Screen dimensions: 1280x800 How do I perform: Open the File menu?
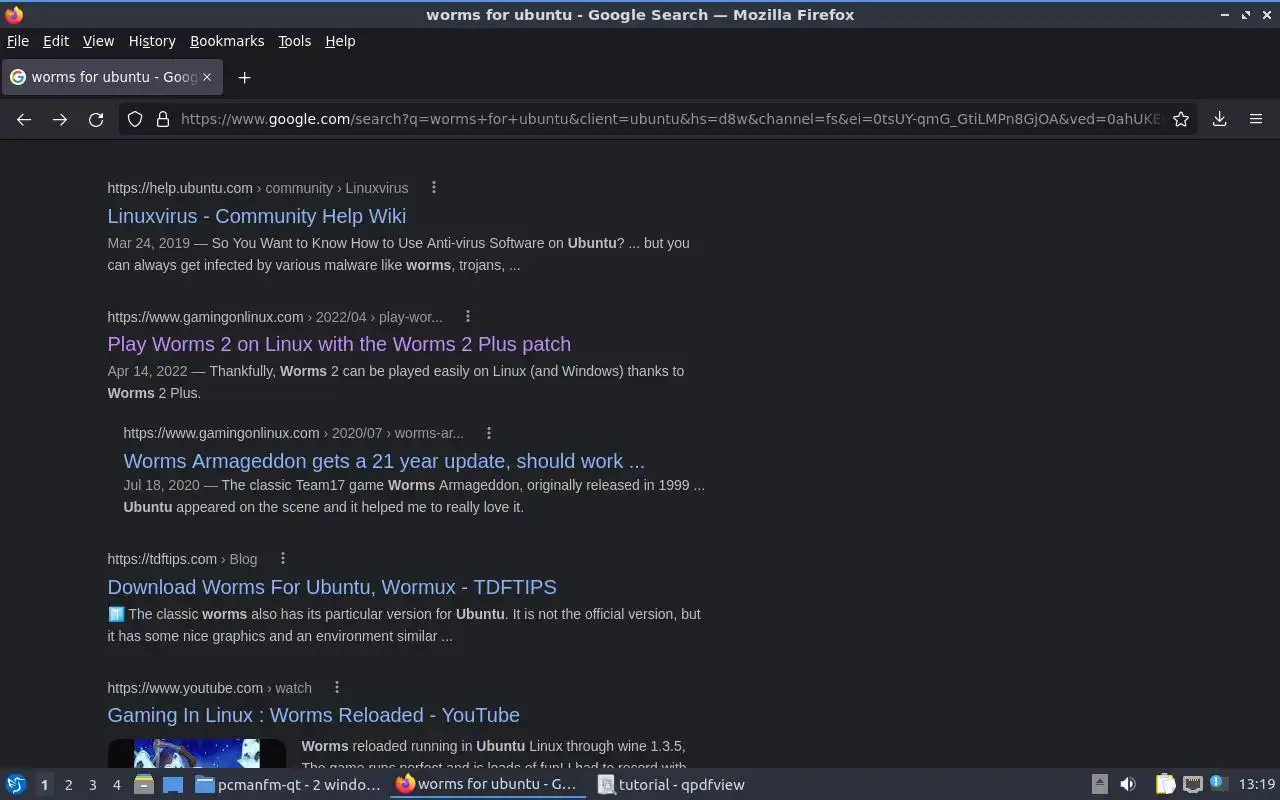pos(18,41)
